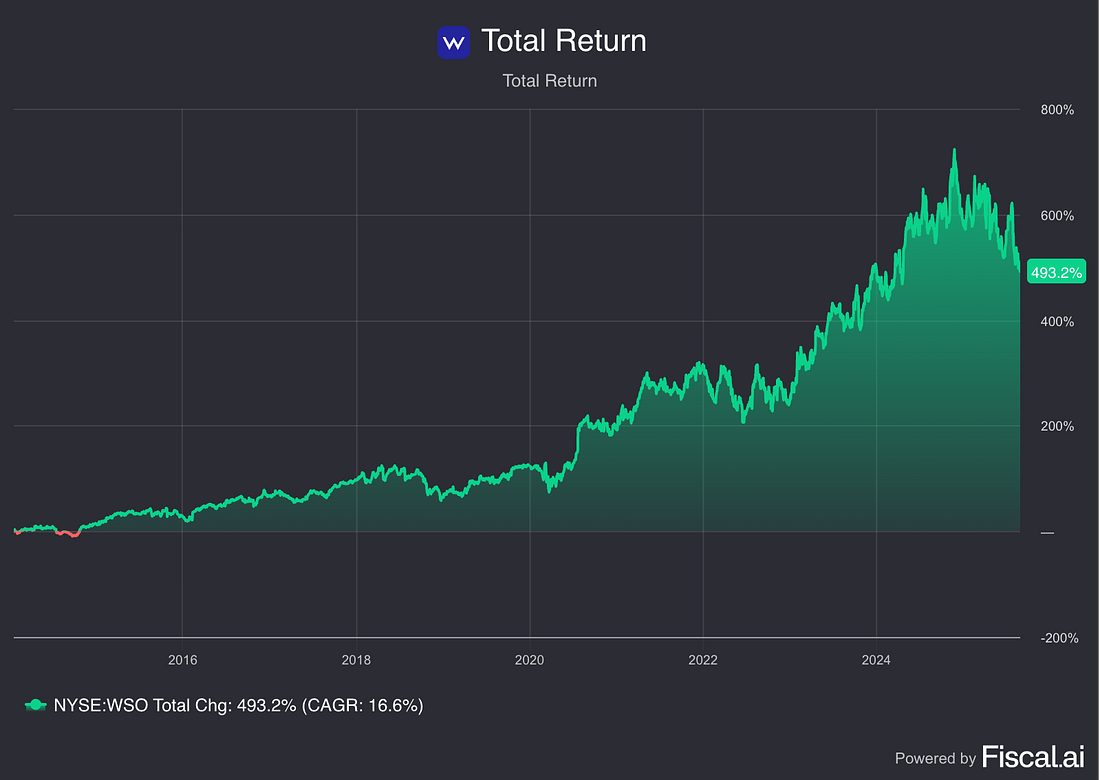Viewport: 1100px width, 780px height.
Task: Click the red negative segment of the line
Action: (x=68, y=534)
